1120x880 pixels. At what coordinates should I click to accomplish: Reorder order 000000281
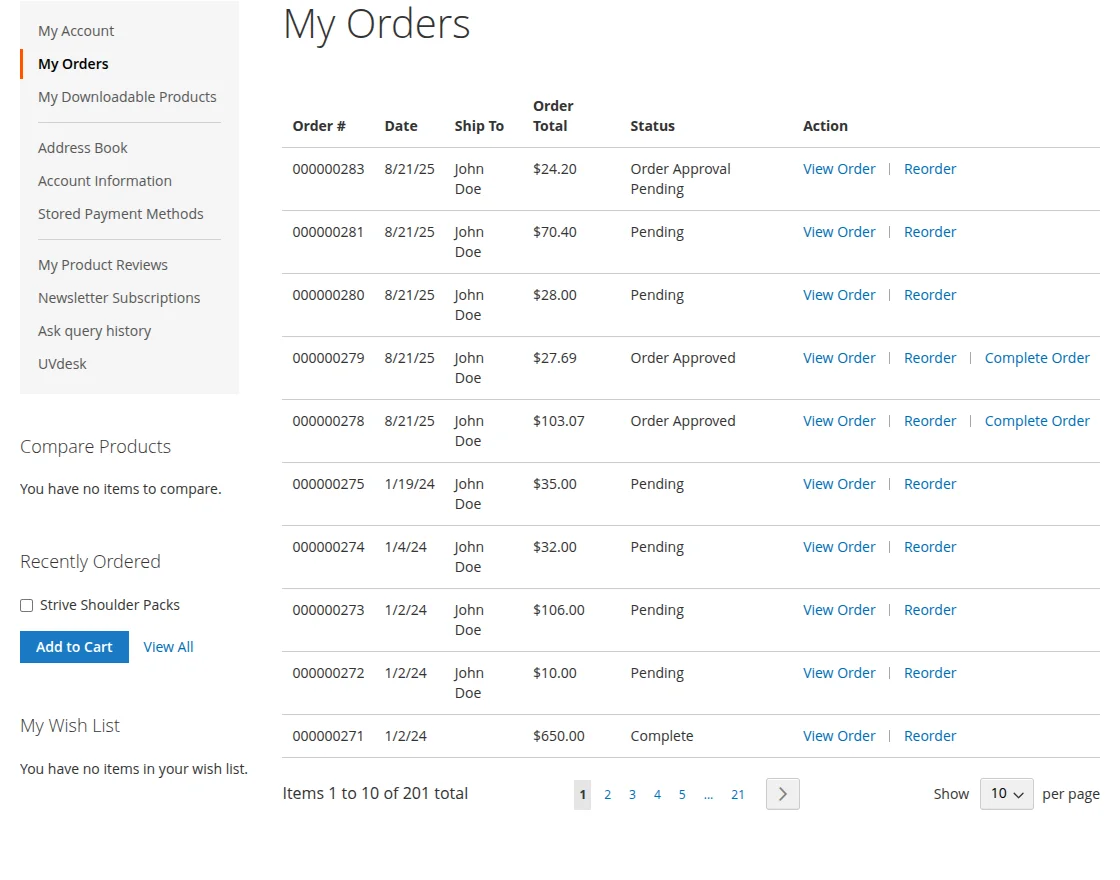pyautogui.click(x=930, y=231)
